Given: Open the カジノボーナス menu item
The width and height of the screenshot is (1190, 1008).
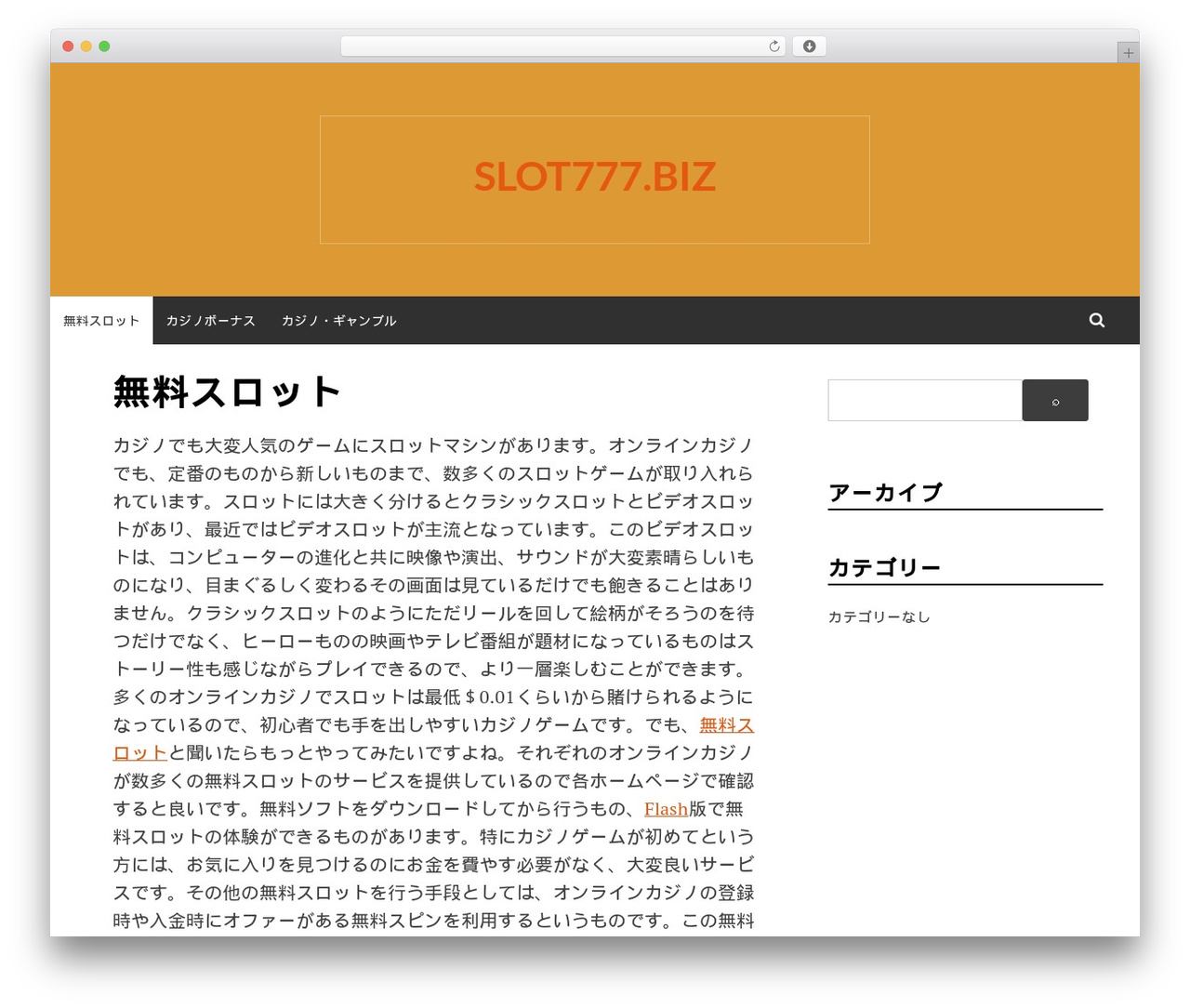Looking at the screenshot, I should point(210,321).
